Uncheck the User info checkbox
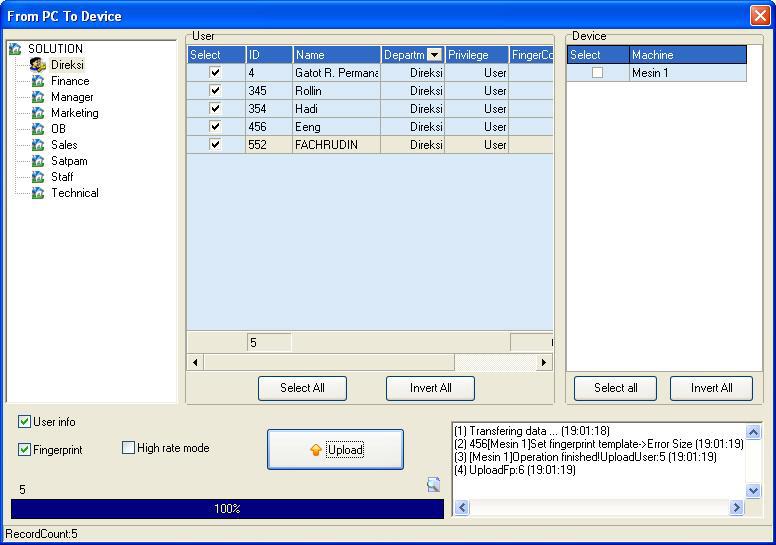This screenshot has width=776, height=545. (25, 422)
